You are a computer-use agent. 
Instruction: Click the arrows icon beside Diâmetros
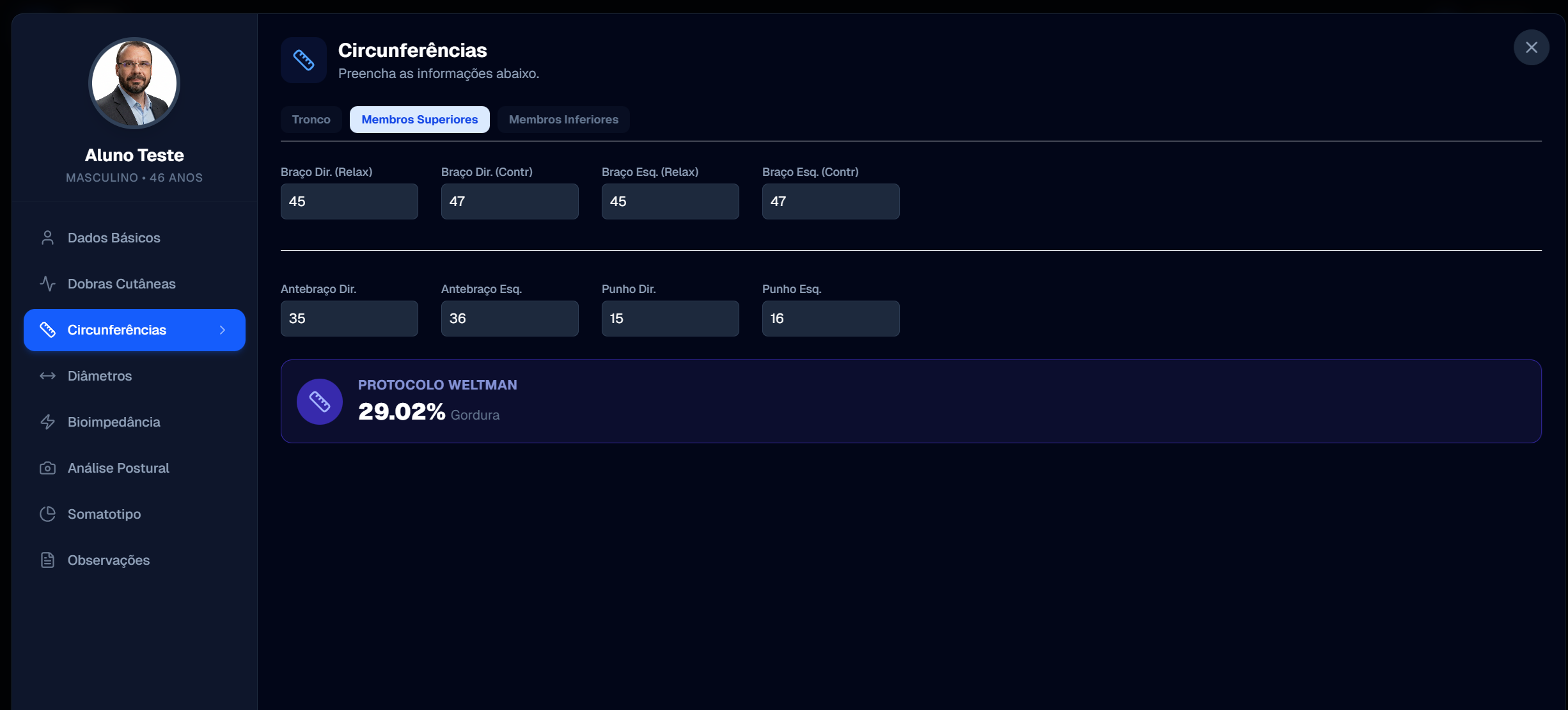click(x=47, y=376)
